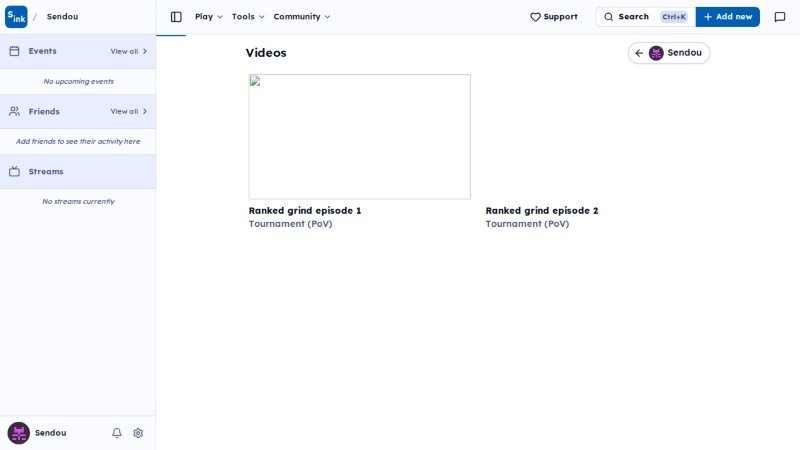Open Ranked grind episode 1 thumbnail
Image resolution: width=800 pixels, height=450 pixels.
[360, 137]
